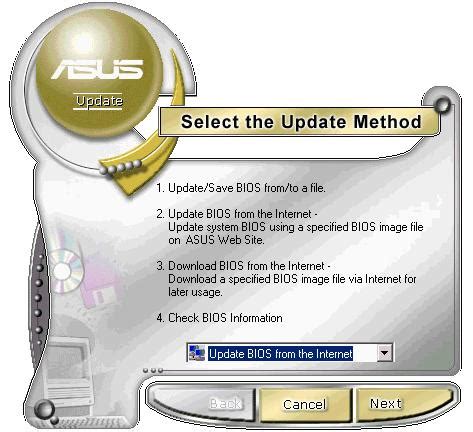
Task: Click the 'Select the Update Method' title banner
Action: tap(300, 122)
